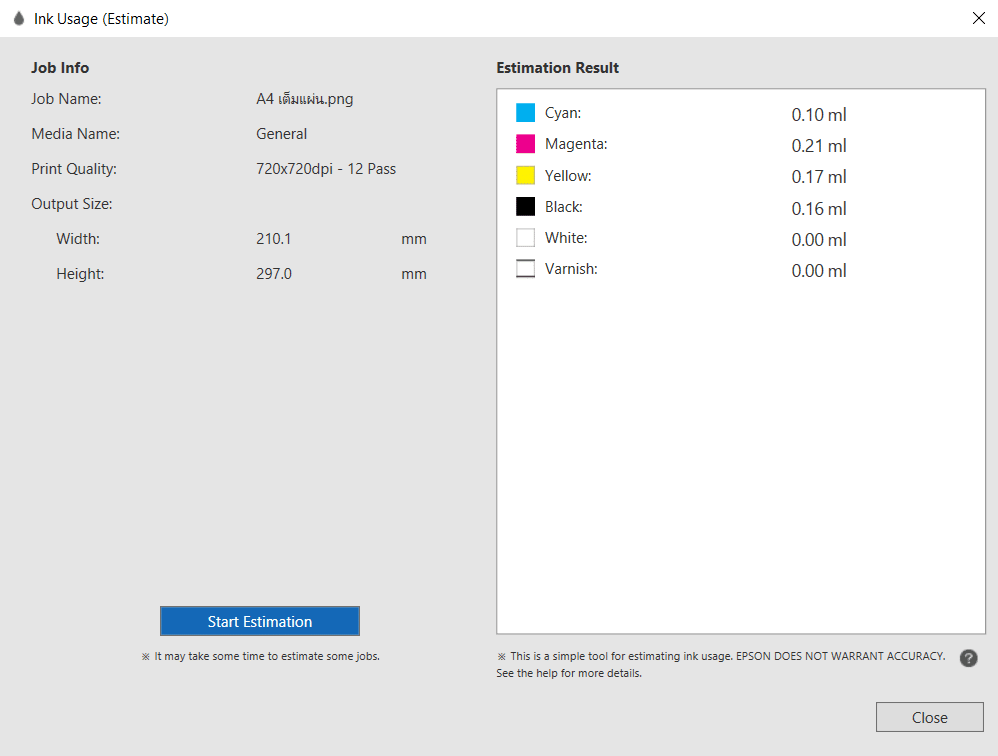Close the Ink Usage window with X
998x756 pixels.
[978, 18]
